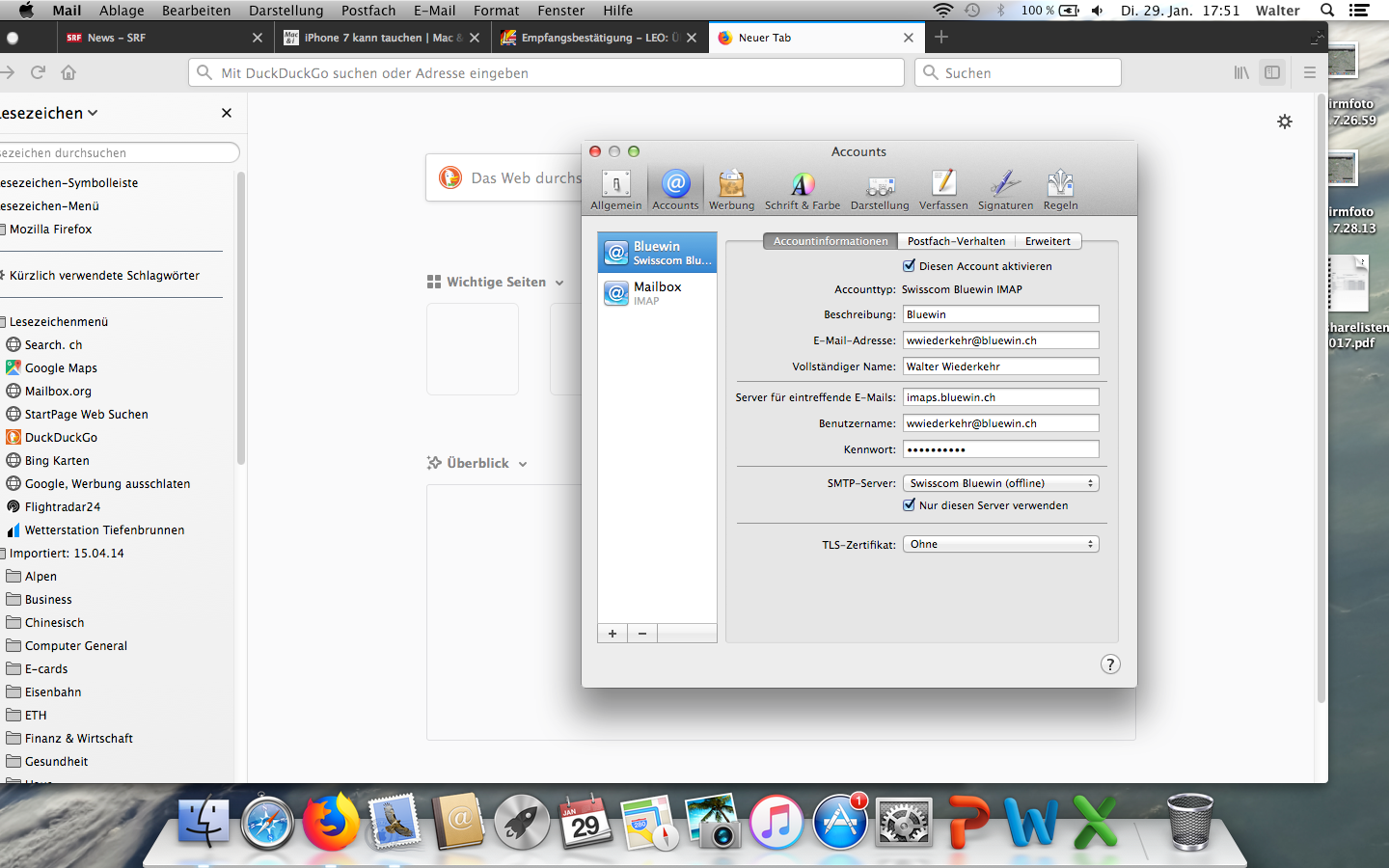The width and height of the screenshot is (1389, 868).
Task: Click the Kennwort password field
Action: pyautogui.click(x=1000, y=449)
